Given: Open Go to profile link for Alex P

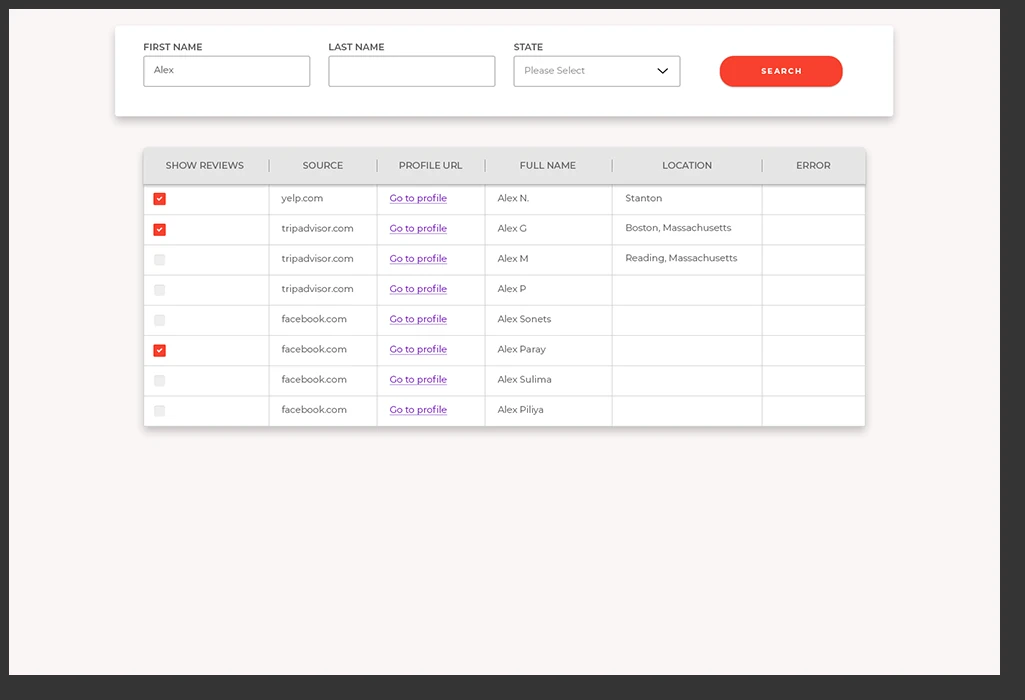Looking at the screenshot, I should 418,288.
